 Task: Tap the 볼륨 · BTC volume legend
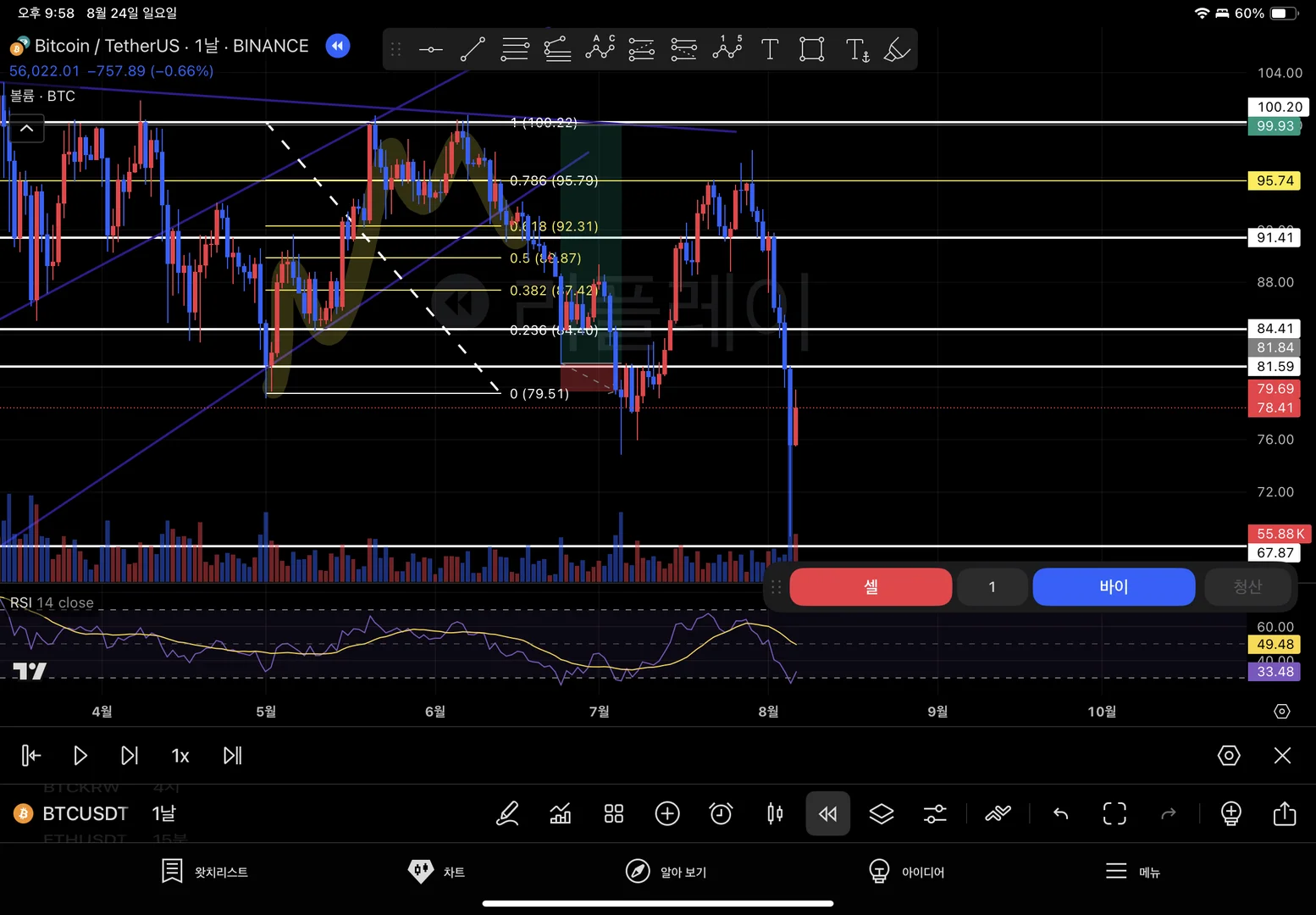click(x=42, y=96)
